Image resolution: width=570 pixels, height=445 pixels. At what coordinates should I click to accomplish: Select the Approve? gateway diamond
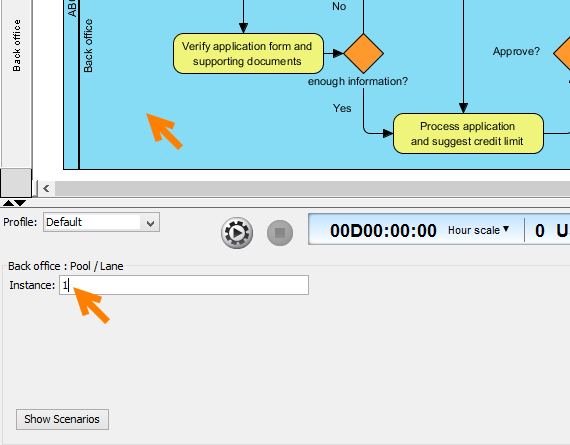(562, 53)
